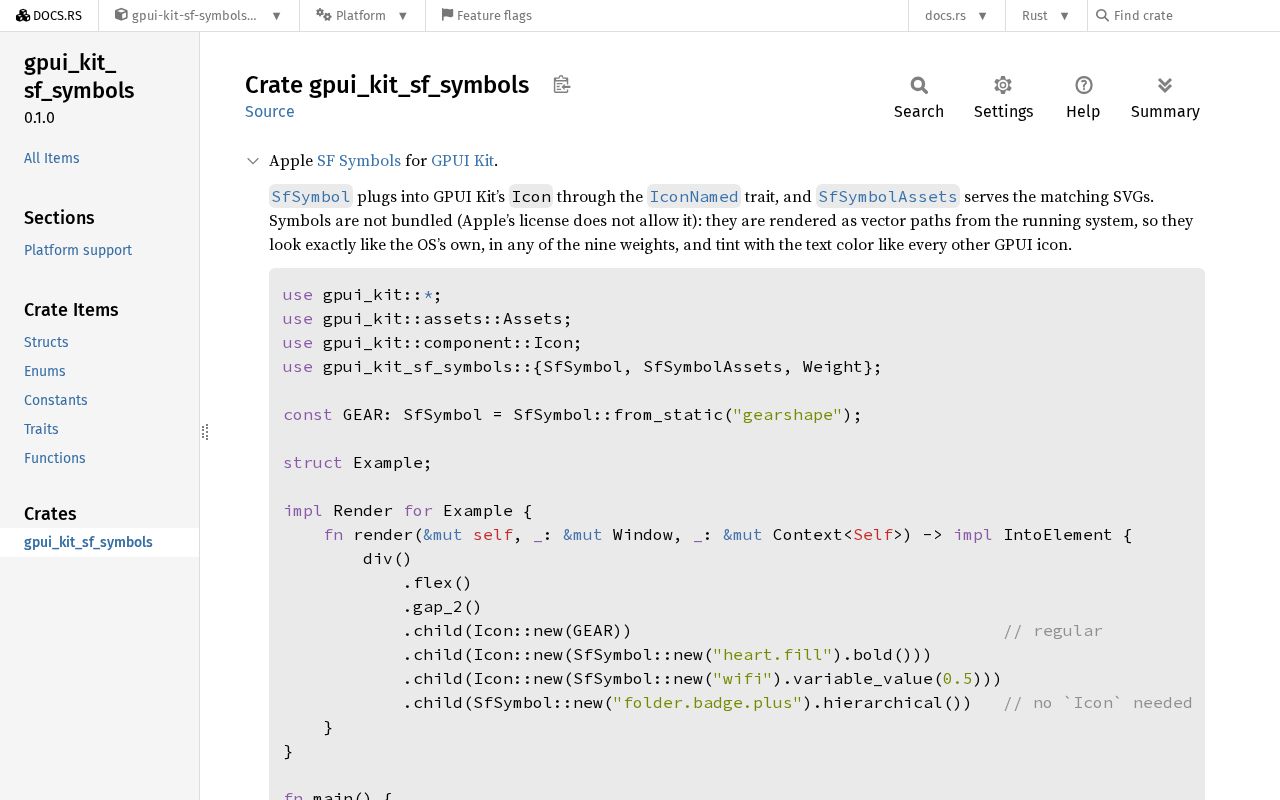Open the gpui-kit-sf-symbols crate dropdown

198,16
